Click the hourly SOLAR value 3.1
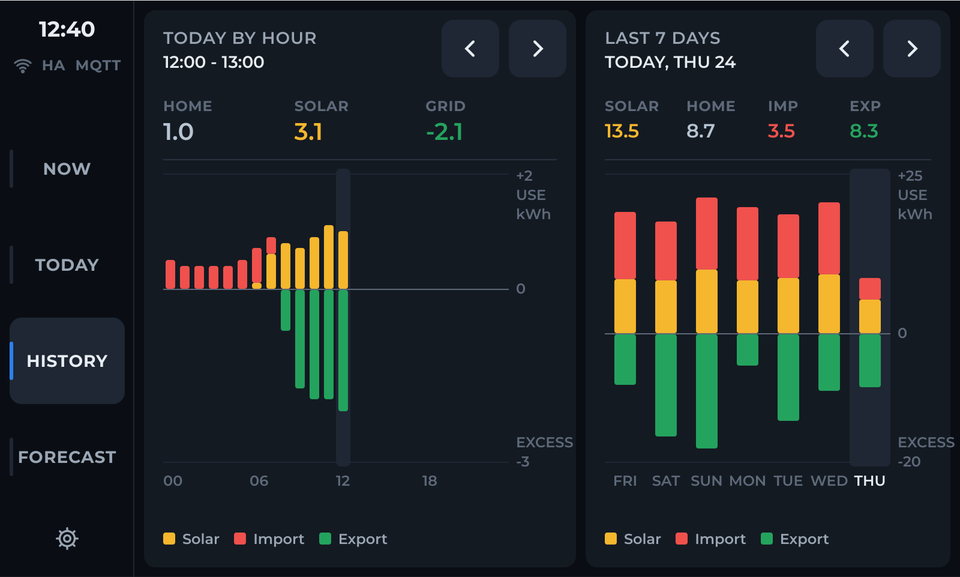This screenshot has width=960, height=577. 308,132
